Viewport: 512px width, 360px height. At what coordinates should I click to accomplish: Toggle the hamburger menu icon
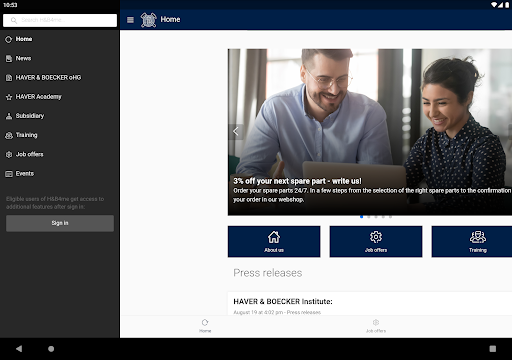click(x=130, y=20)
